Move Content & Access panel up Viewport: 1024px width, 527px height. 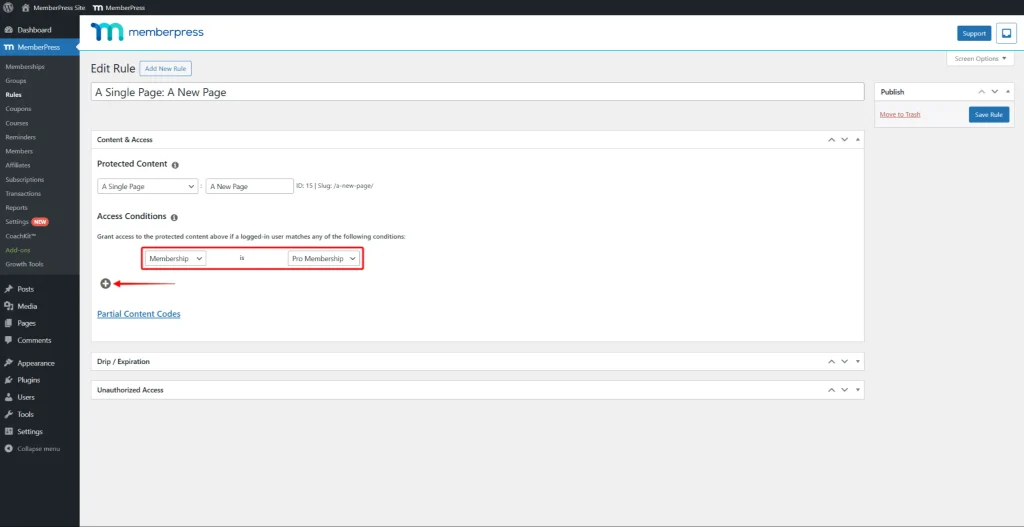click(x=831, y=140)
